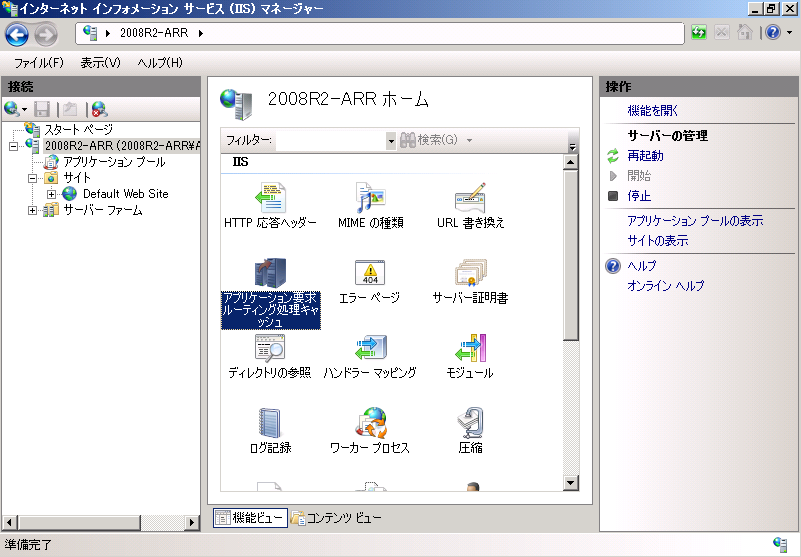Click the arrow after 2008R2-ARR in address bar
This screenshot has width=801, height=557.
[x=201, y=34]
